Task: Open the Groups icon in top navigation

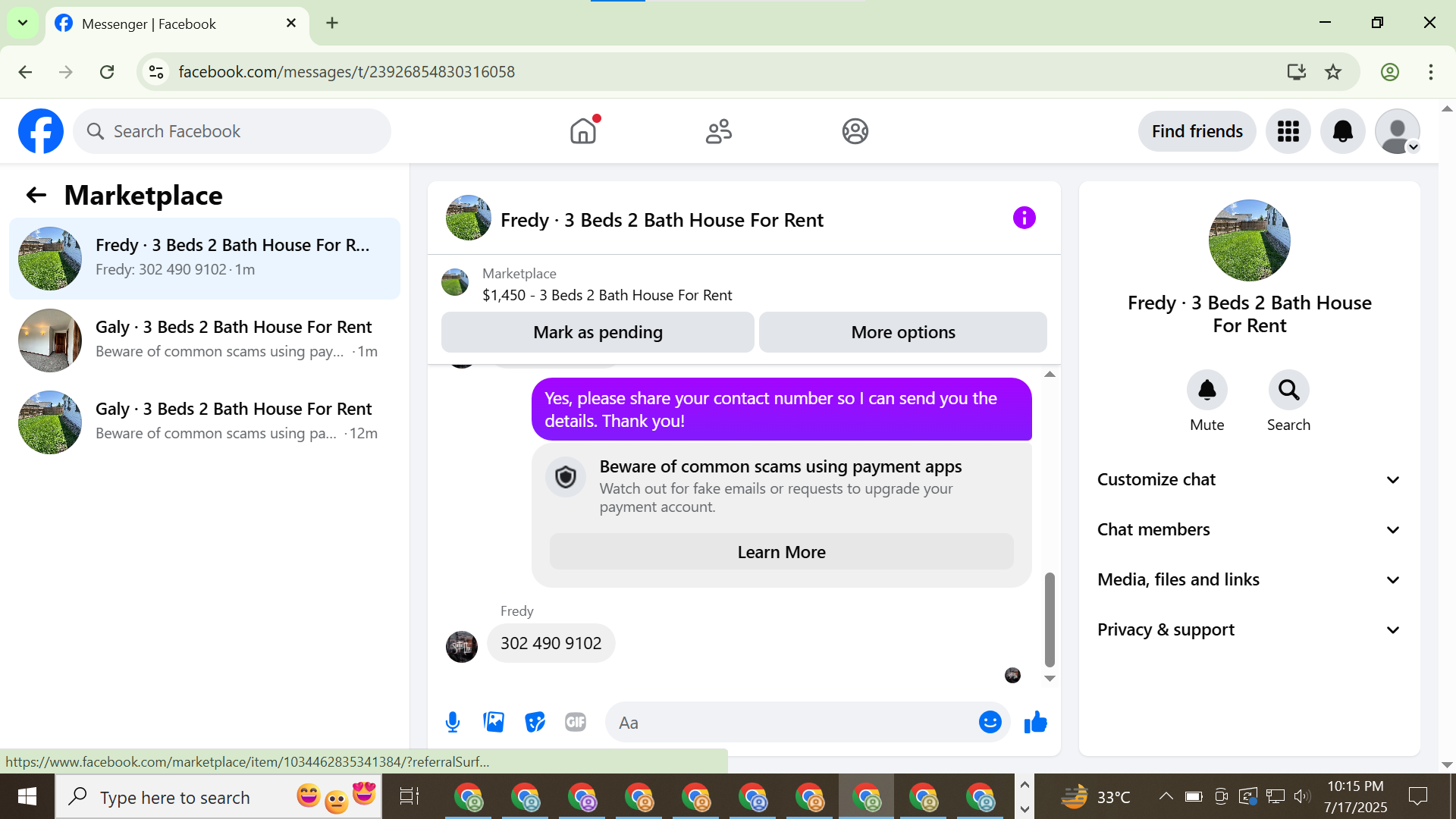Action: [x=855, y=131]
